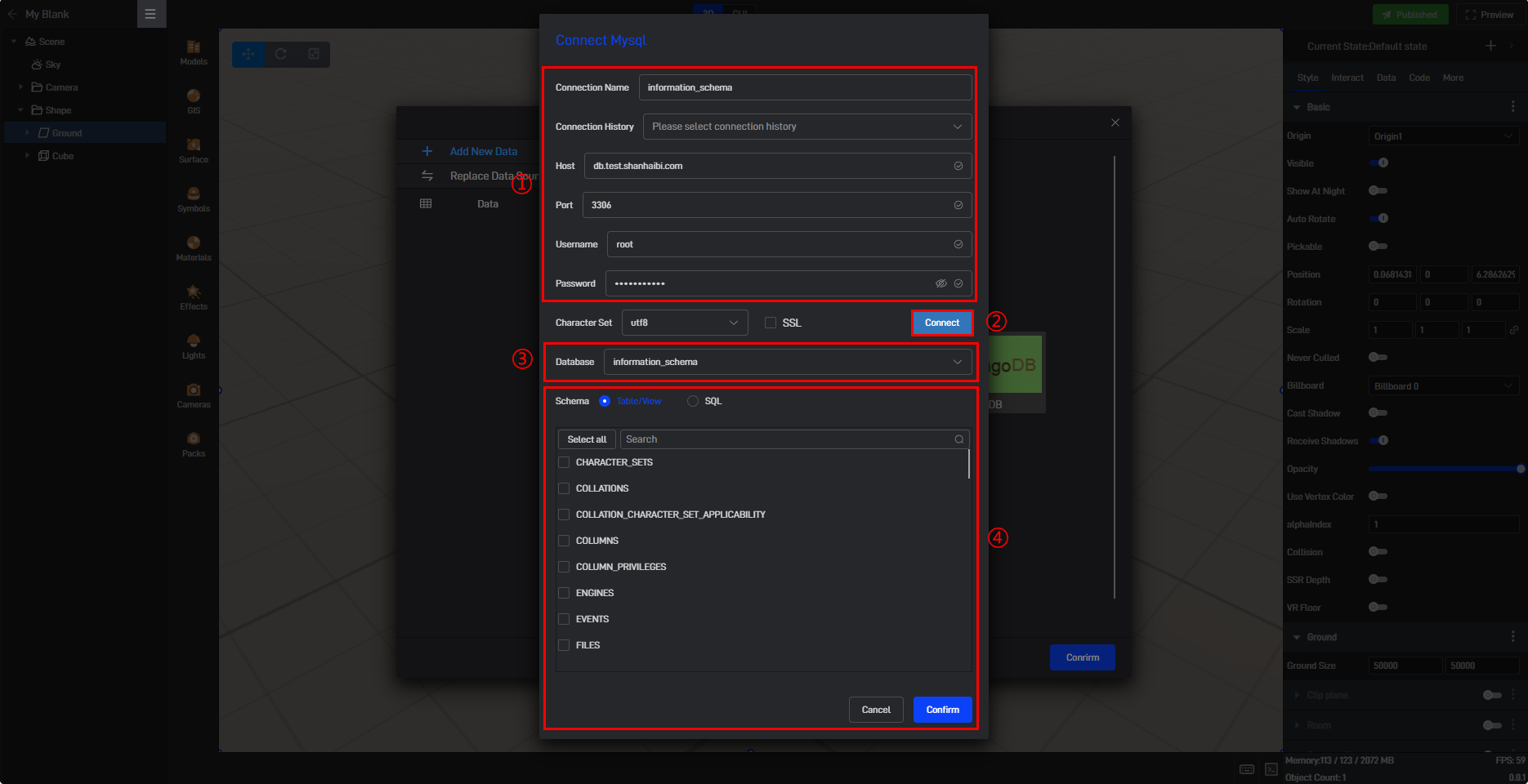The width and height of the screenshot is (1528, 784).
Task: Open the console icon in status bar
Action: tap(1271, 769)
